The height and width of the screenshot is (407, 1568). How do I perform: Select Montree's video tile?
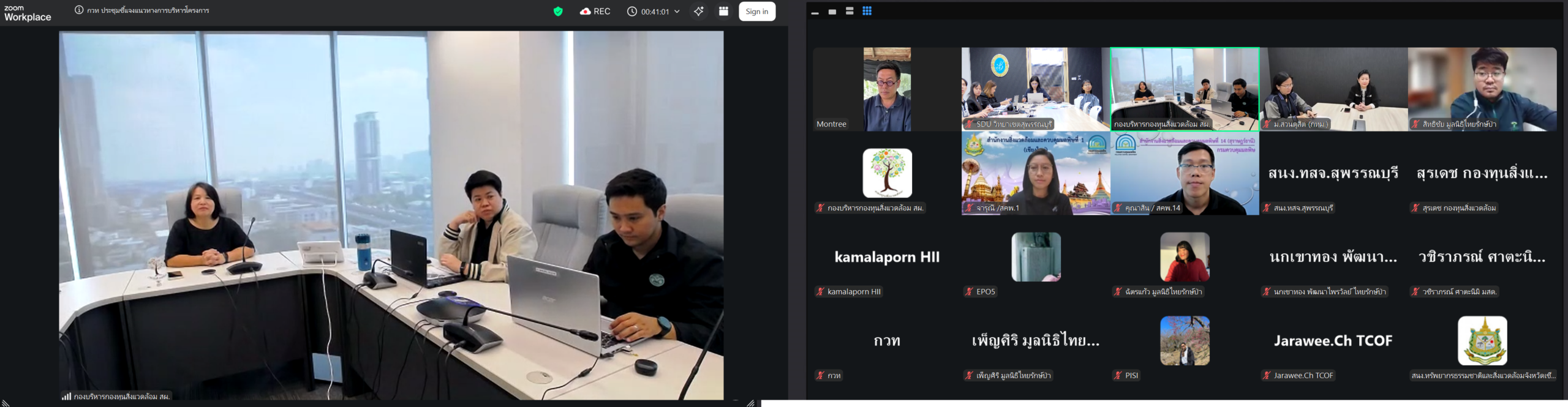(x=886, y=89)
